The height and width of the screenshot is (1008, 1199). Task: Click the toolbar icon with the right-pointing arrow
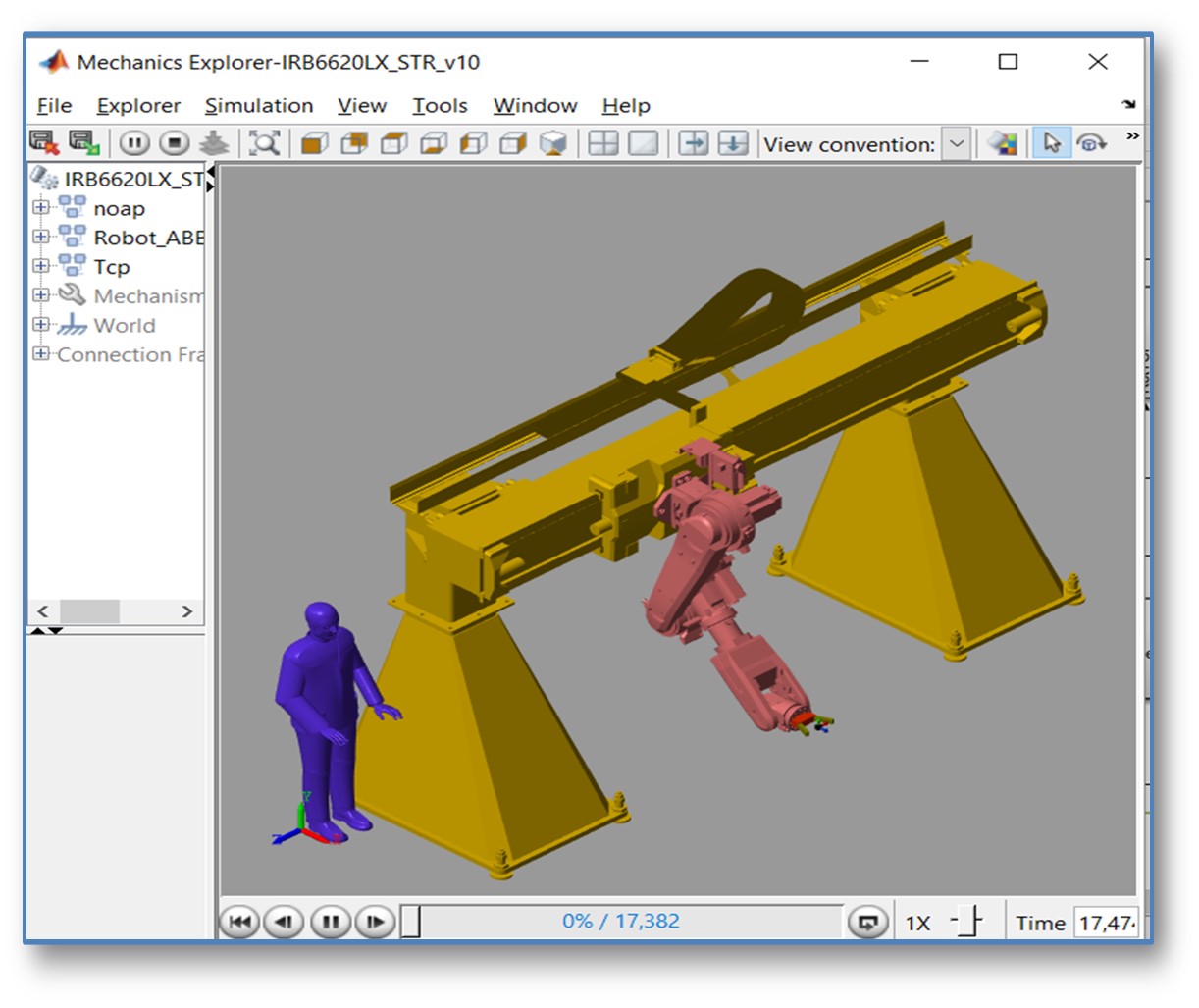tap(694, 143)
